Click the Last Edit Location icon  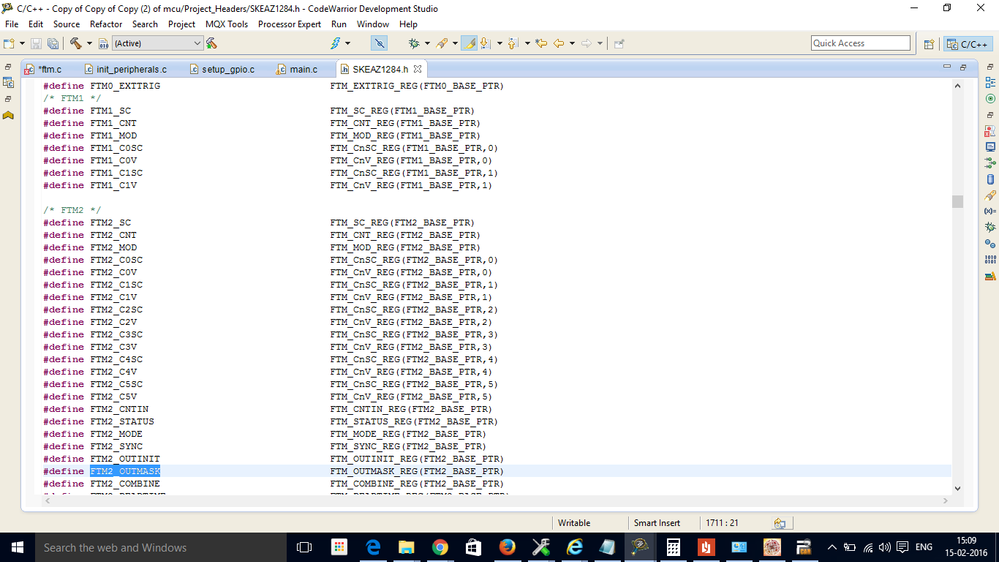point(542,43)
